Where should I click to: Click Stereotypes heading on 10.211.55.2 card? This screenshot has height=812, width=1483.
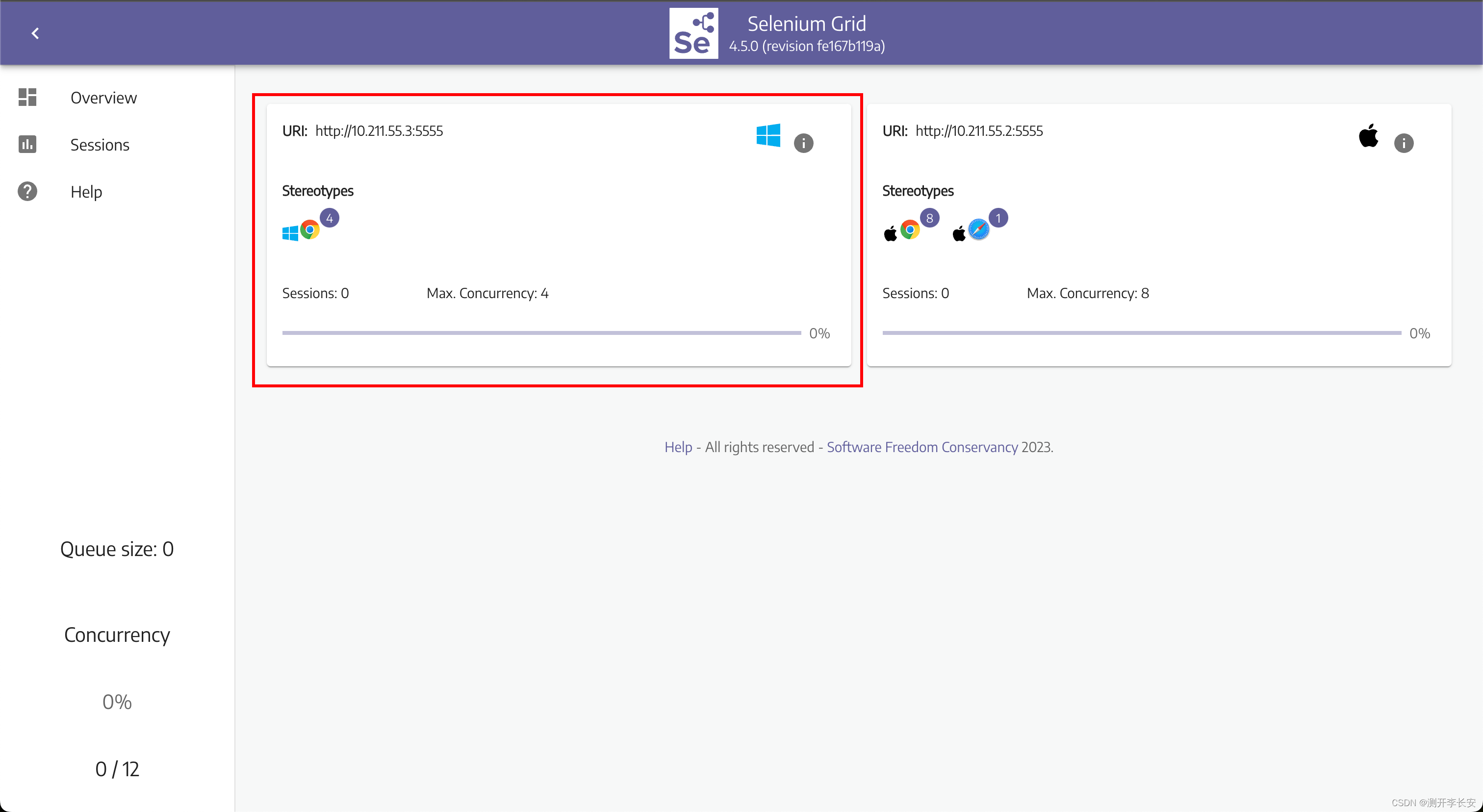[x=918, y=191]
